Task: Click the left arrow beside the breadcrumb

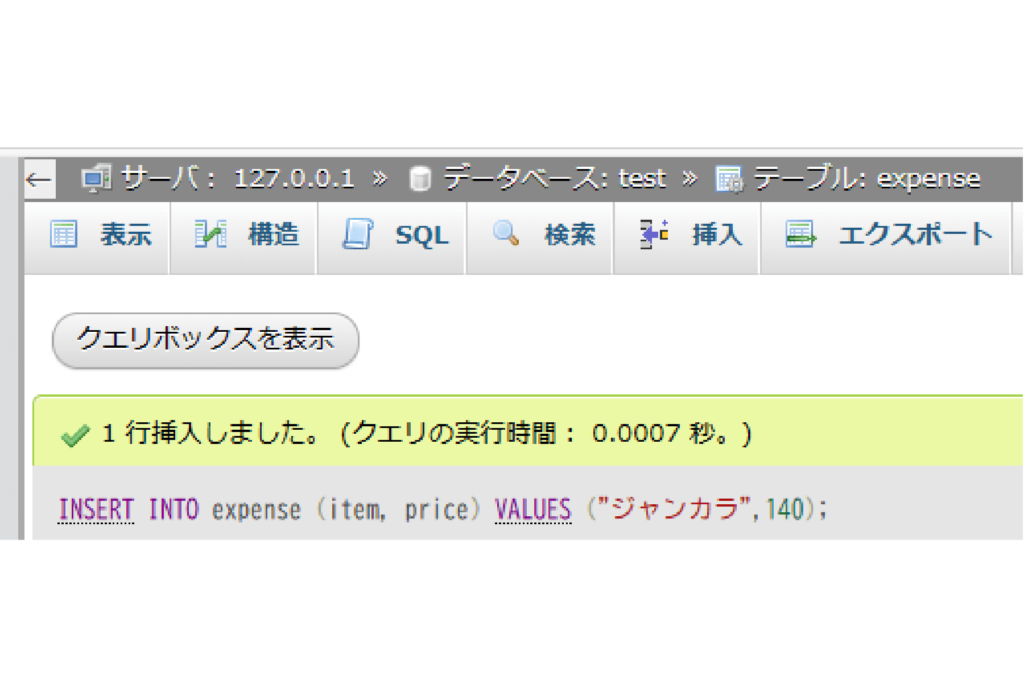Action: tap(38, 180)
